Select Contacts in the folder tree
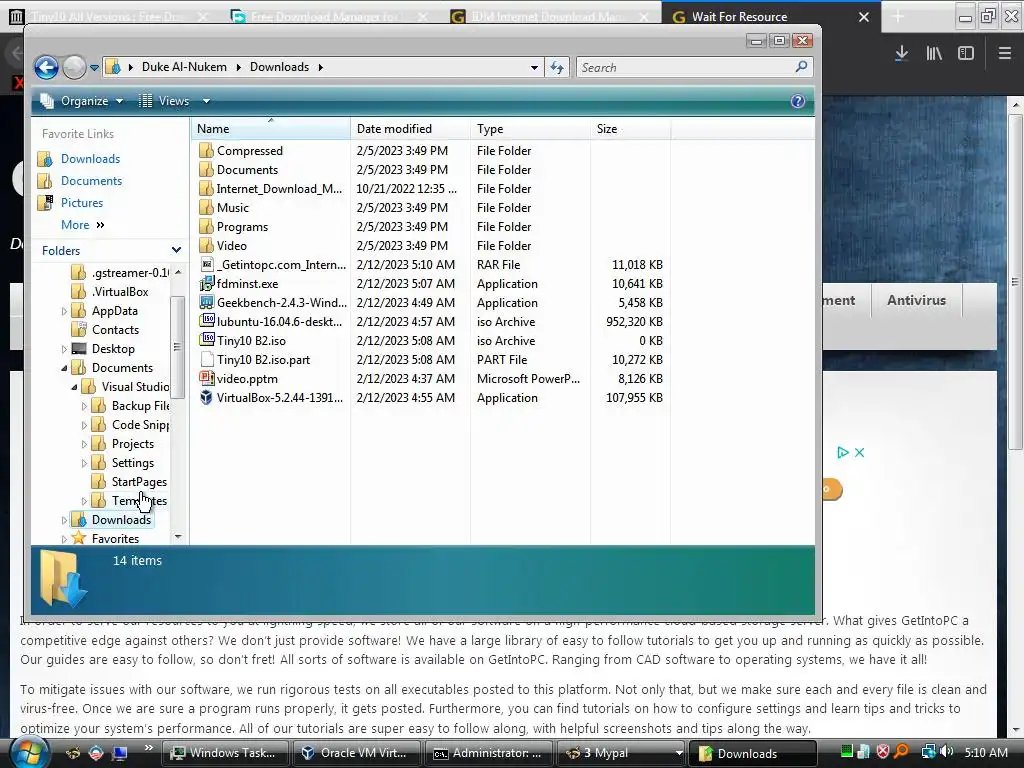Screen dimensions: 1024x768 click(x=115, y=330)
